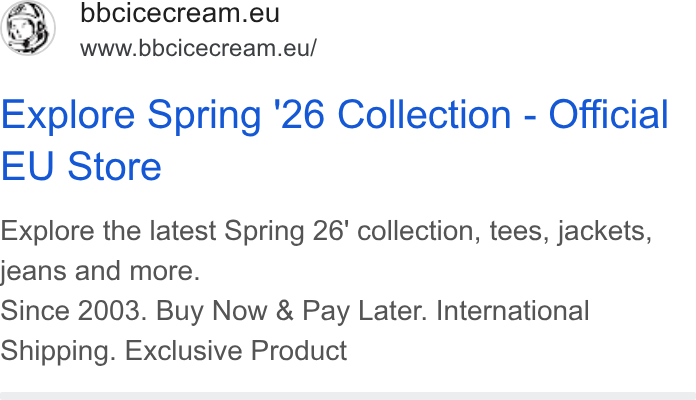Click the 'jeans and more.' description line
696x400 pixels.
100,271
